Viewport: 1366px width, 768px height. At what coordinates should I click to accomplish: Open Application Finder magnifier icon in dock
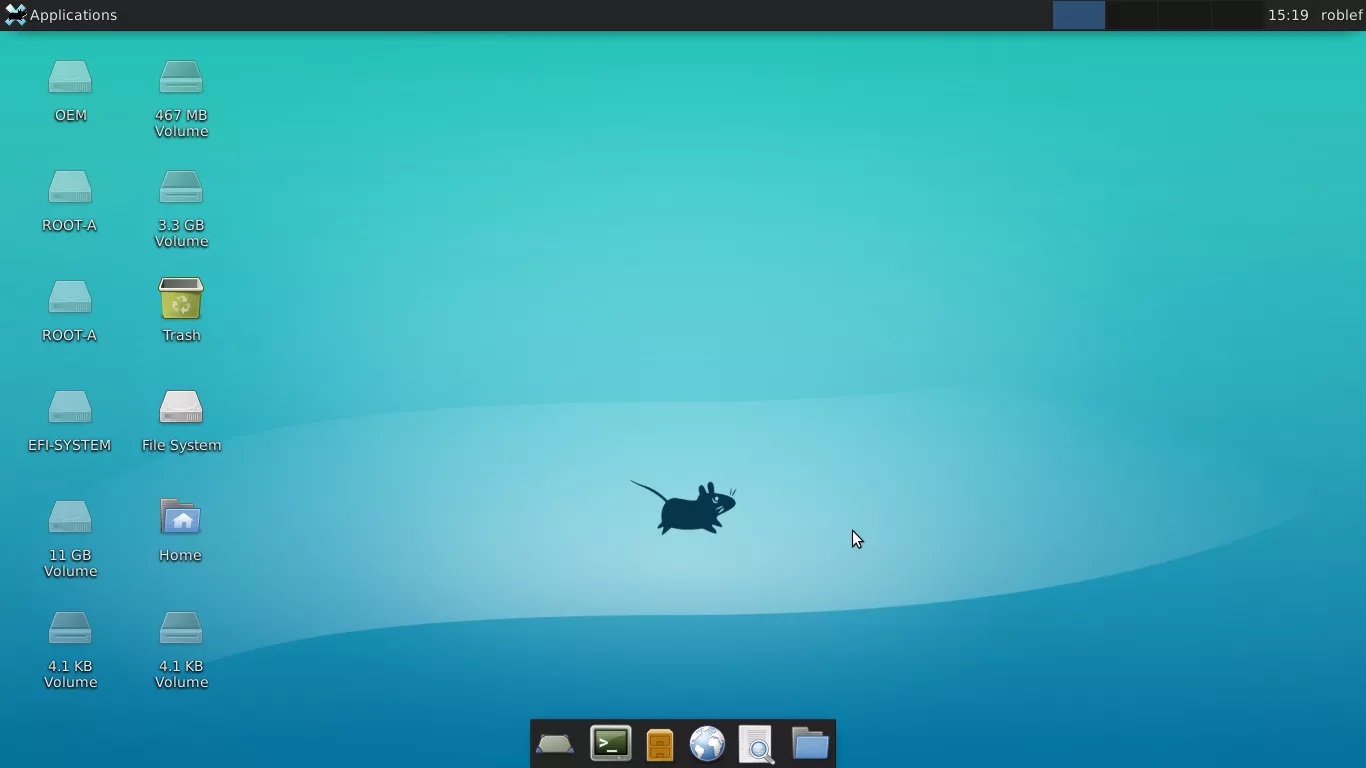pyautogui.click(x=757, y=745)
